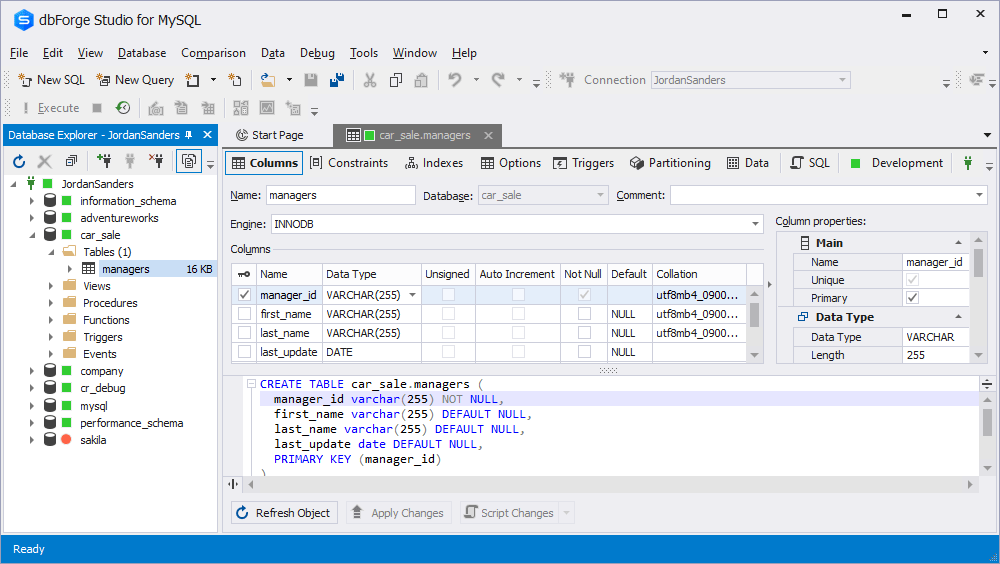The height and width of the screenshot is (564, 1000).
Task: Click the Redo arrow icon
Action: coord(498,80)
